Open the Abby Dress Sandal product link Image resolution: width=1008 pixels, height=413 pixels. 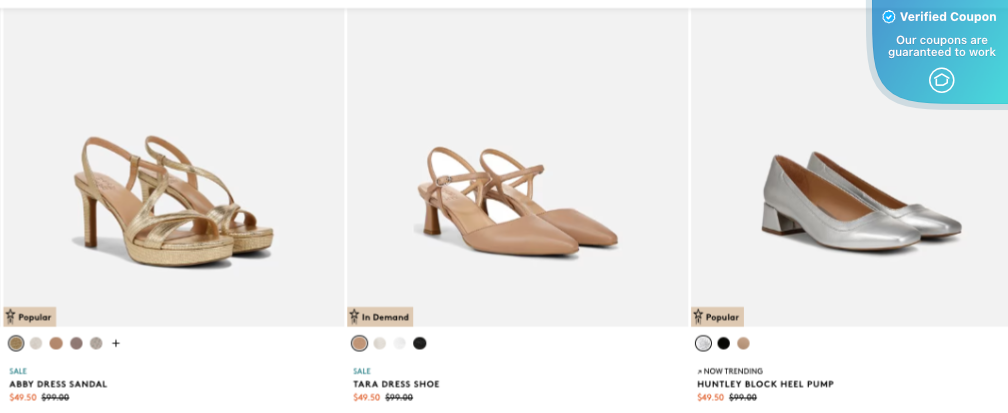pyautogui.click(x=58, y=384)
